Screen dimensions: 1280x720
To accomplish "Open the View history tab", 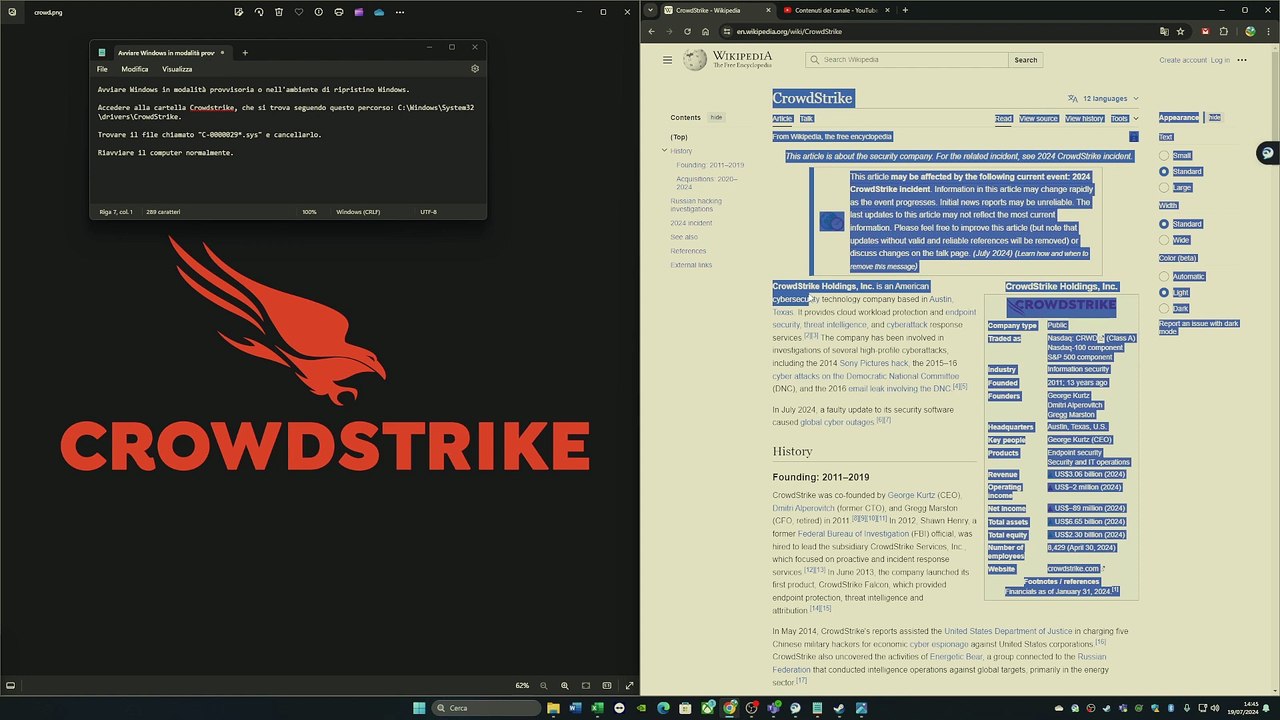I will point(1084,119).
